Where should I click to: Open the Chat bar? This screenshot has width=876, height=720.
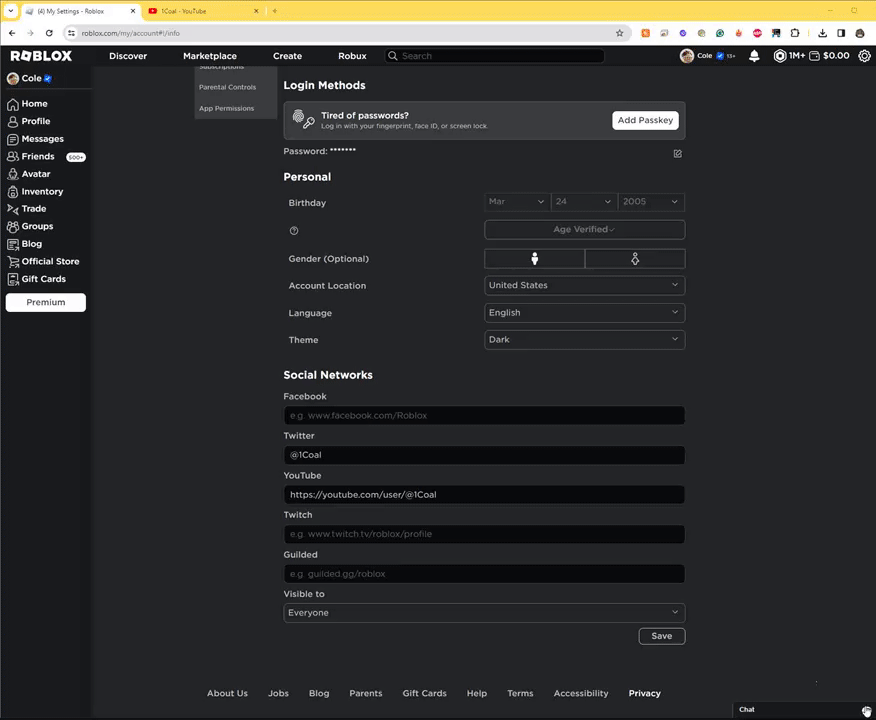pyautogui.click(x=803, y=710)
